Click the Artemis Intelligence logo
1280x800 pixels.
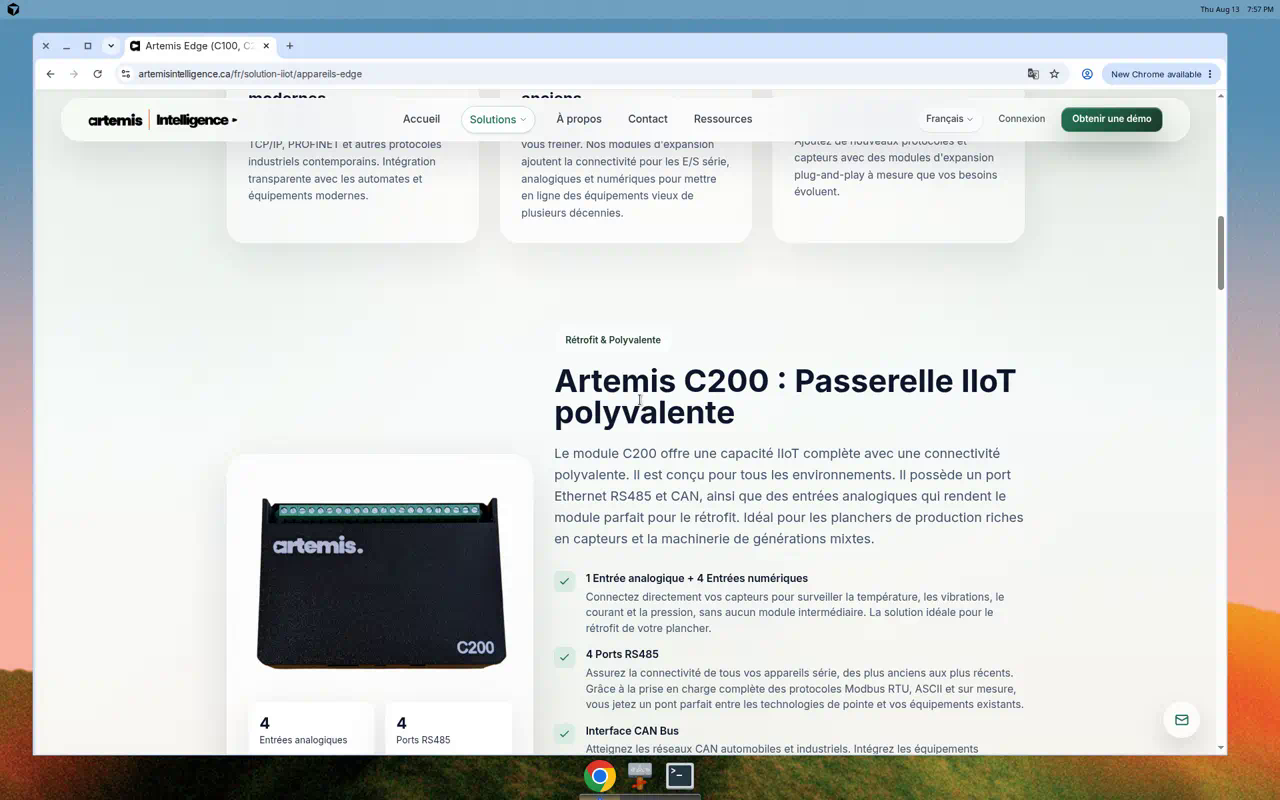(163, 120)
